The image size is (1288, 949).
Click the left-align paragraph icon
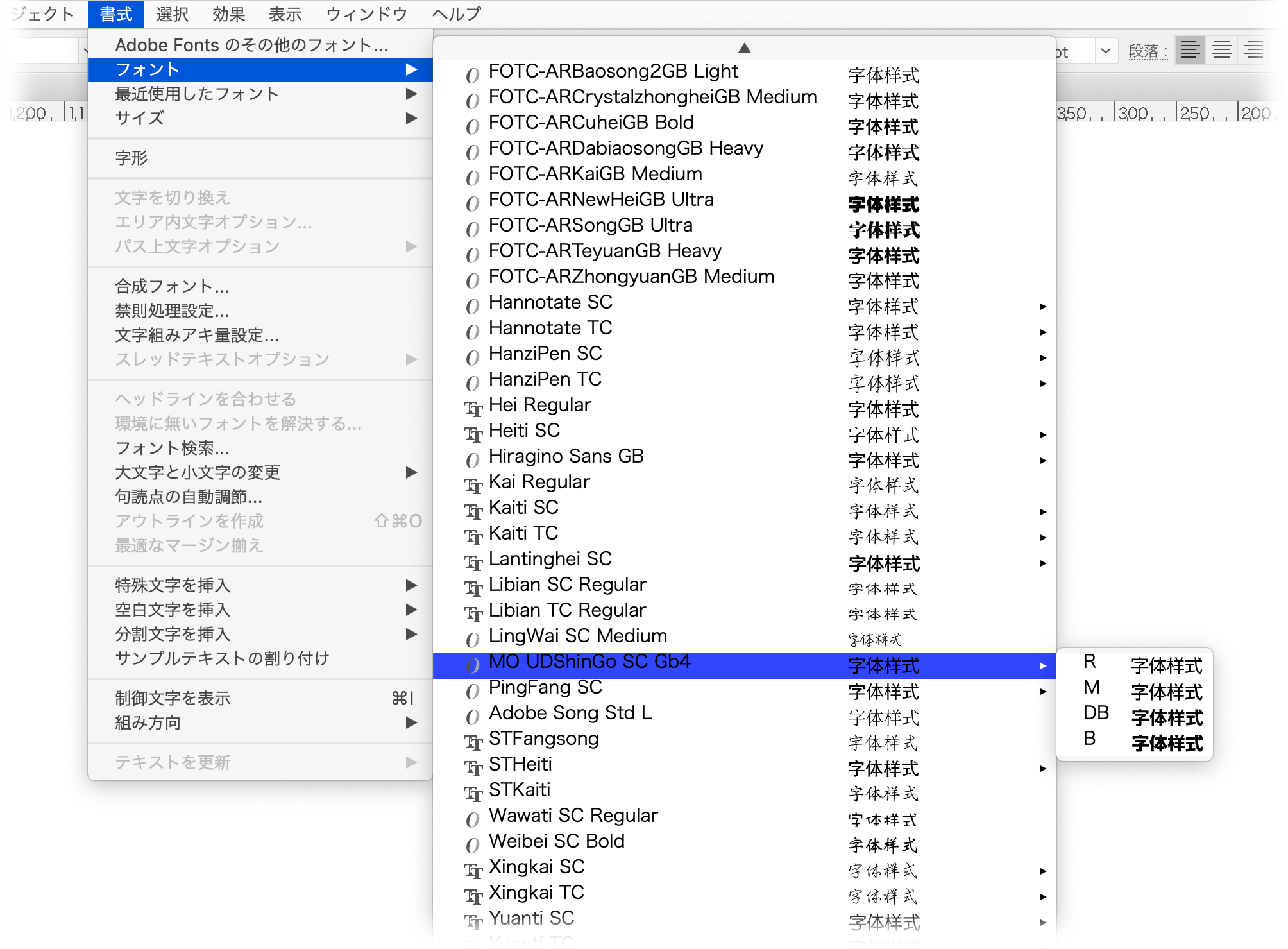pos(1190,50)
